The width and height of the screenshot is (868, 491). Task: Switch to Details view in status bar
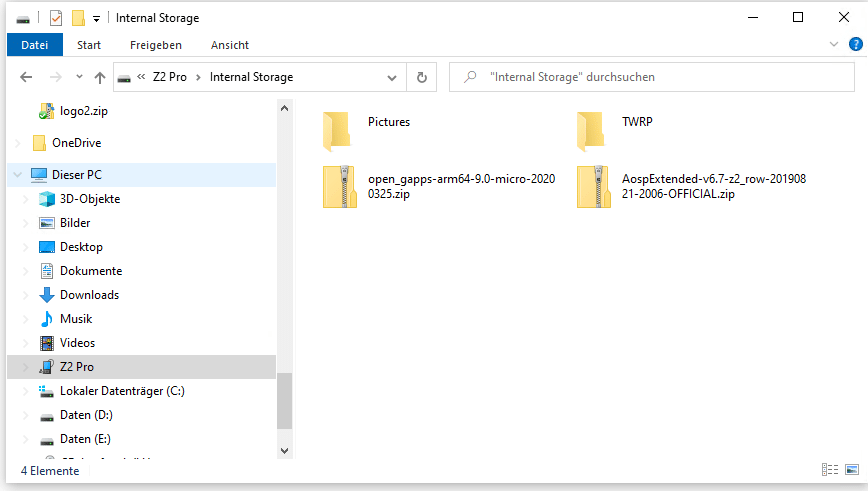[x=830, y=470]
